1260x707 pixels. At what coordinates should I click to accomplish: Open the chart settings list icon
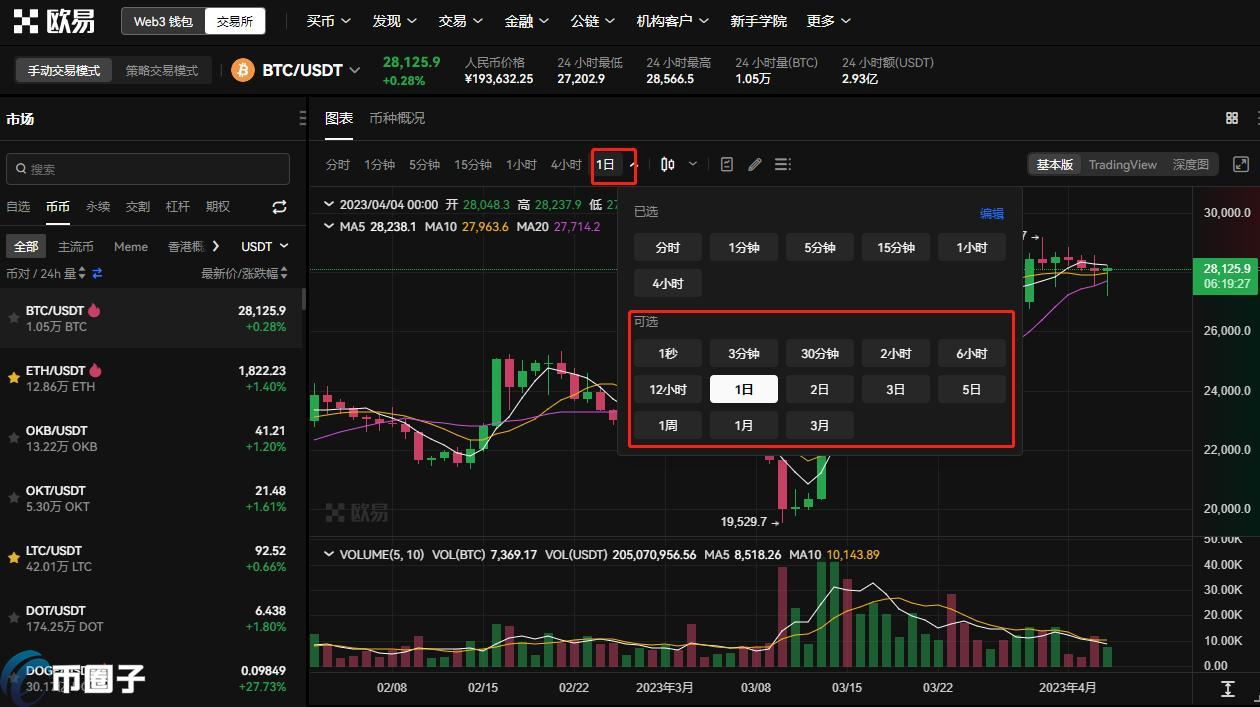pyautogui.click(x=783, y=164)
